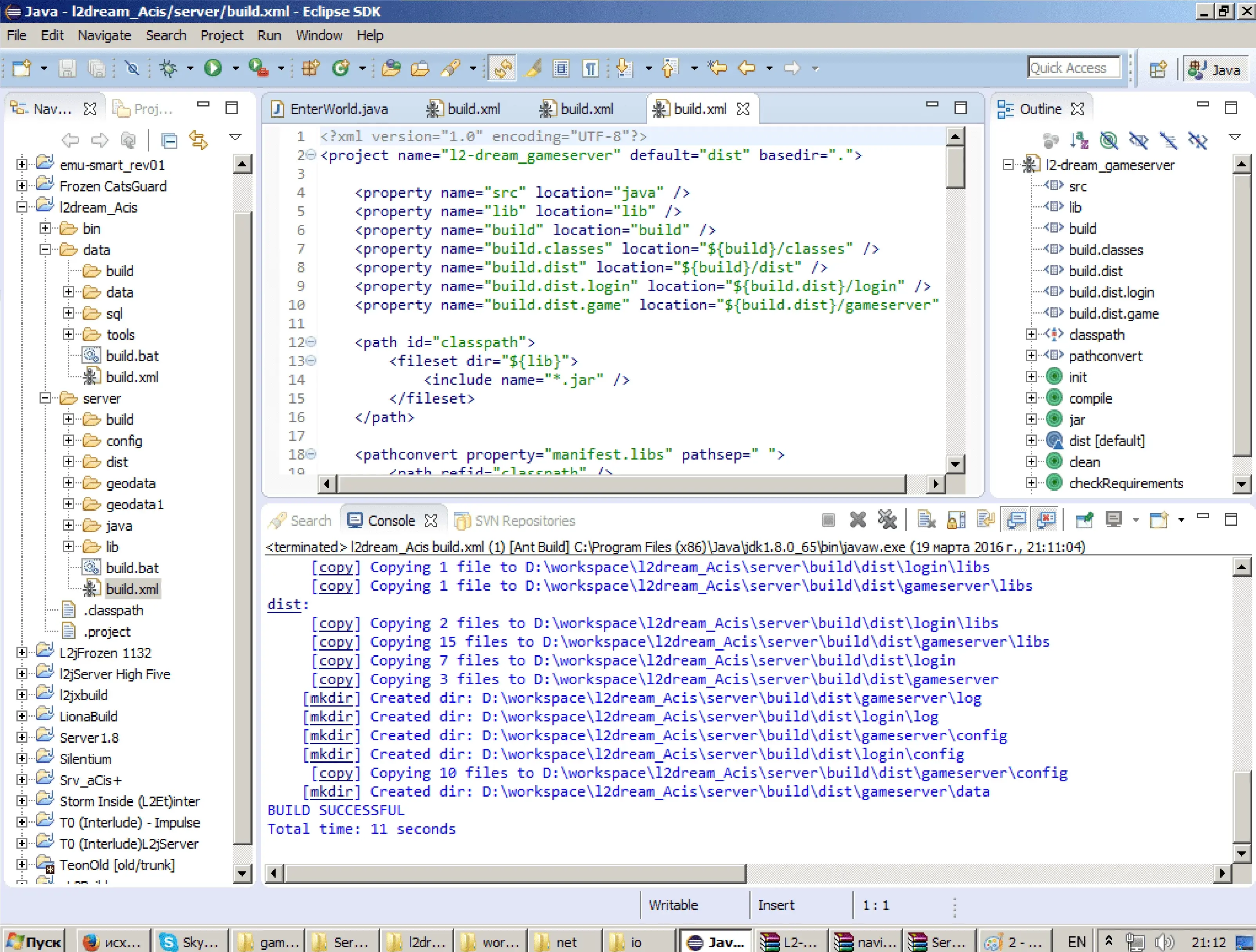Click the Open Task folder icon
The image size is (1256, 952).
[x=420, y=68]
